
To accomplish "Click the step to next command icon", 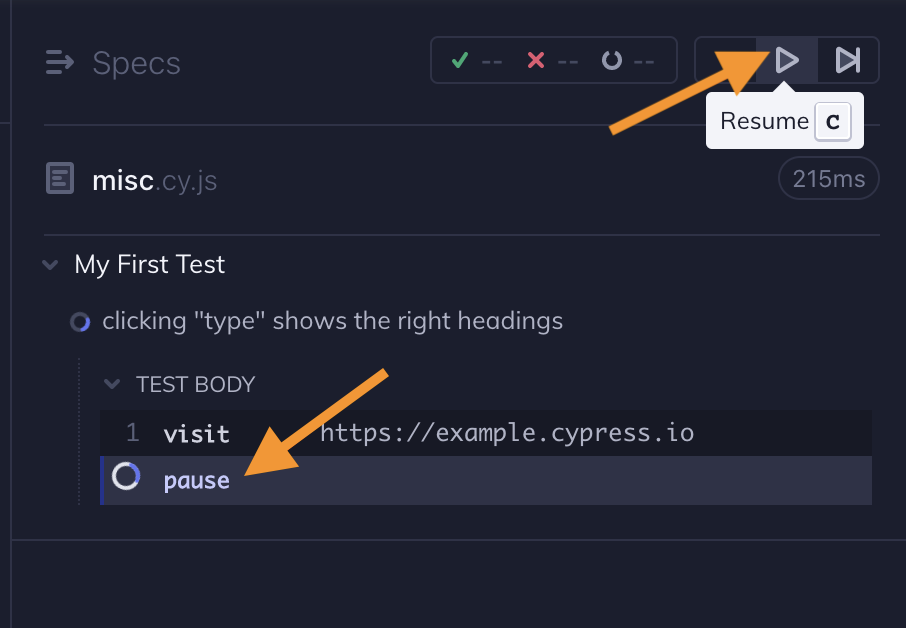I will pos(847,60).
